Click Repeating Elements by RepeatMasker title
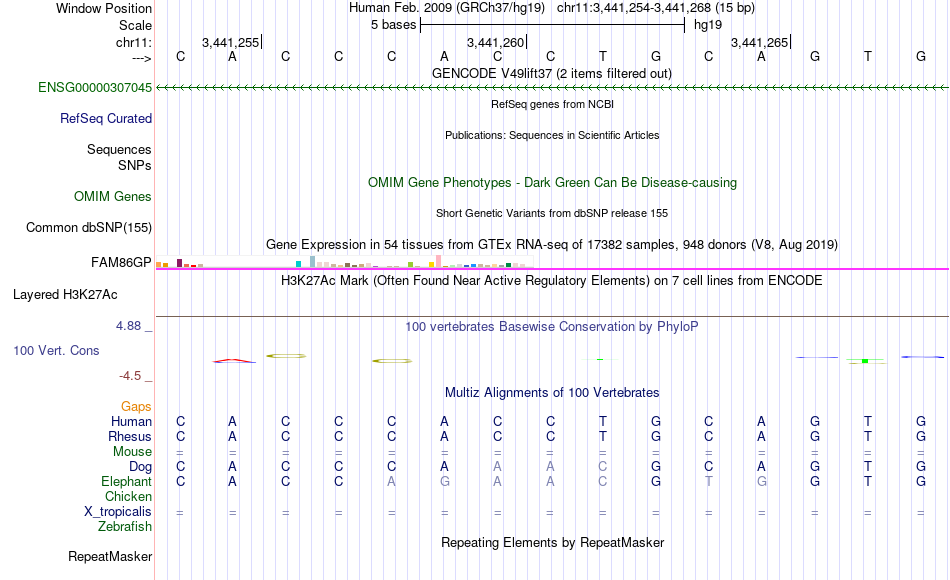Screen dimensions: 950x580 [x=553, y=542]
